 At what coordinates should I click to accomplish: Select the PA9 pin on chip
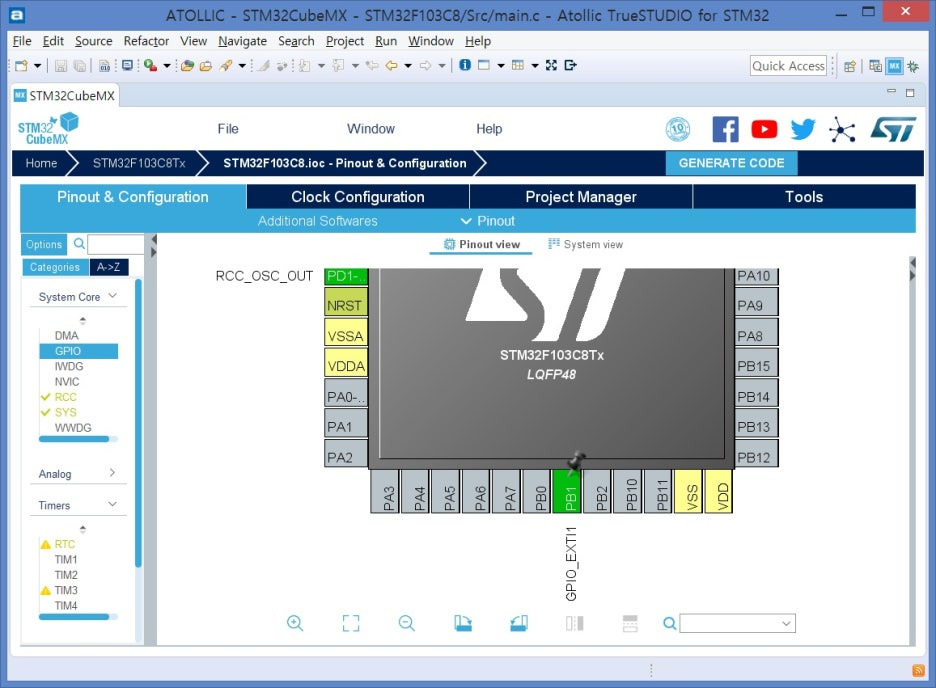[x=756, y=303]
